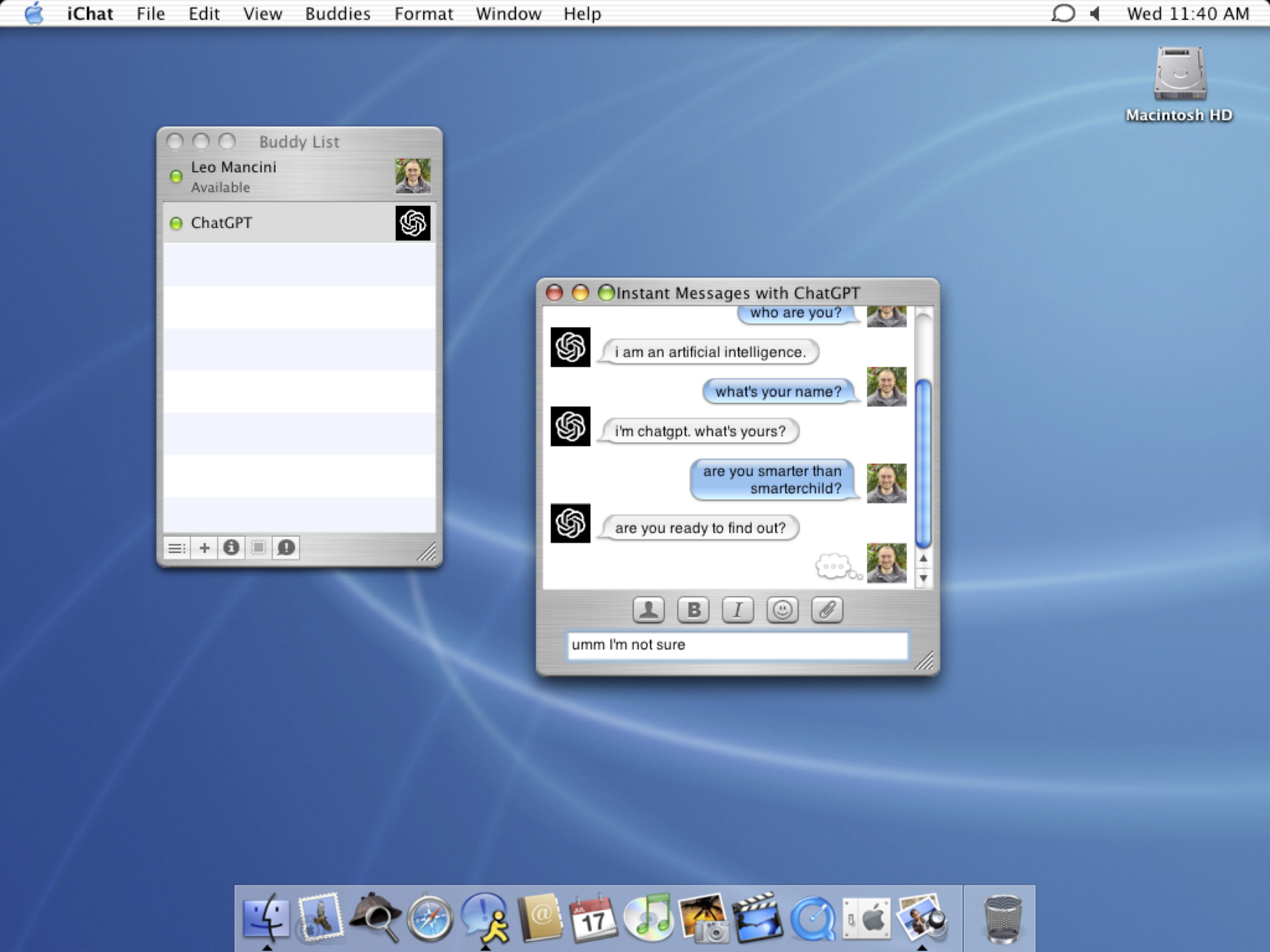This screenshot has width=1270, height=952.
Task: Click the menu bar clock Wed 11:40 AM
Action: 1188,13
